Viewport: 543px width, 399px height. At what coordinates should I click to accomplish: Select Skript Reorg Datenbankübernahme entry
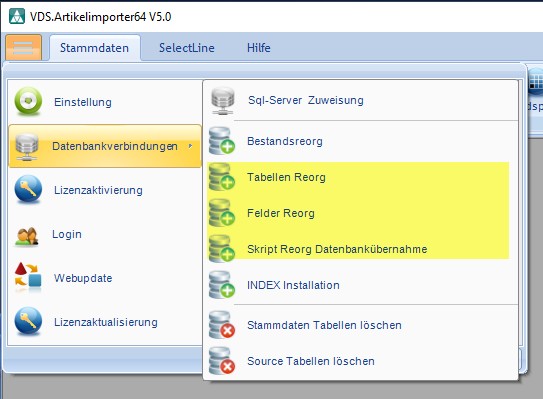pyautogui.click(x=358, y=249)
